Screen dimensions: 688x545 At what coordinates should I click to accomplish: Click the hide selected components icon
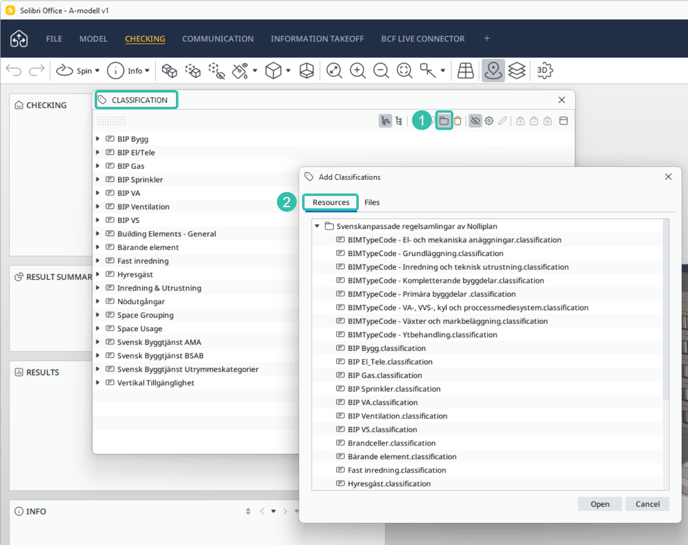(216, 71)
